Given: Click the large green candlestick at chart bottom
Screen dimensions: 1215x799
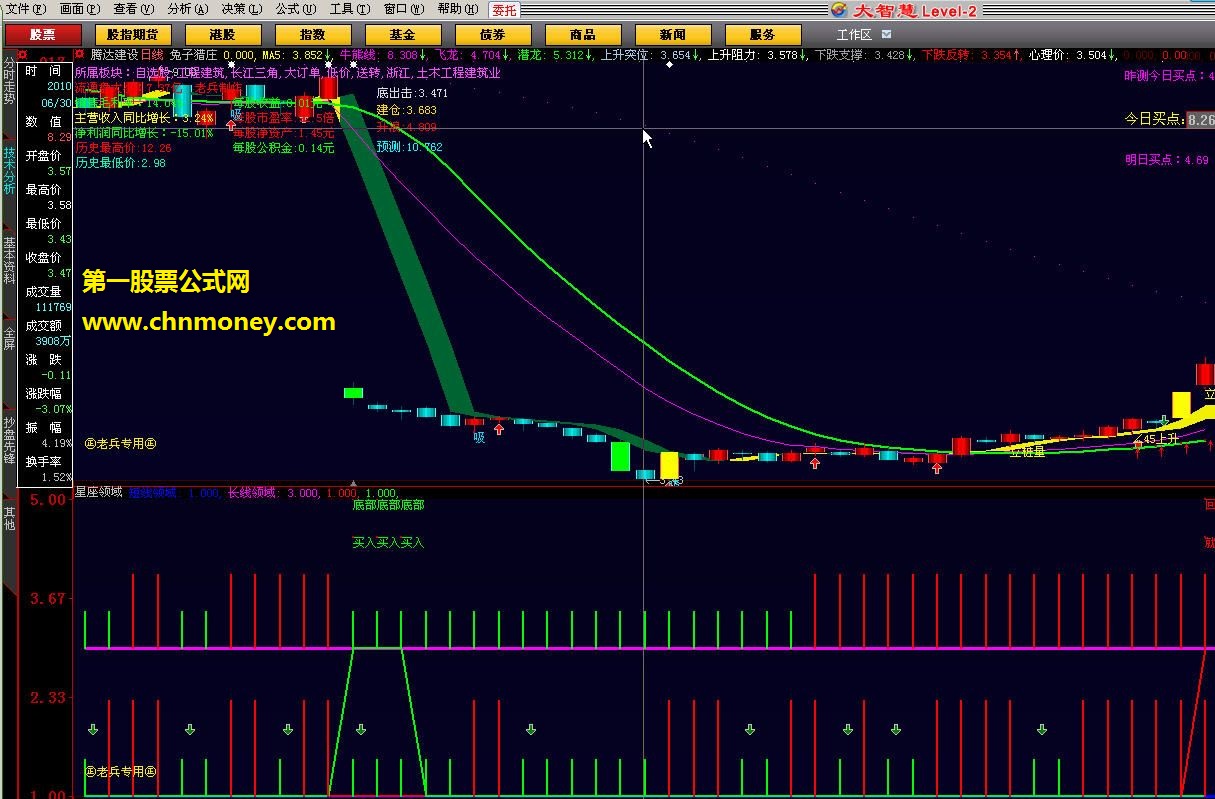Looking at the screenshot, I should pyautogui.click(x=620, y=456).
